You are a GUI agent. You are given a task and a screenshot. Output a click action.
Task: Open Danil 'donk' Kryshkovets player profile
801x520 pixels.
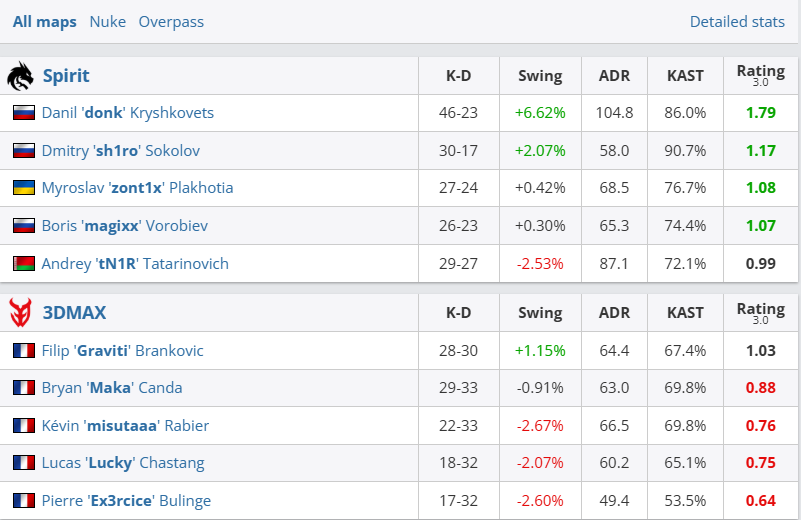128,113
